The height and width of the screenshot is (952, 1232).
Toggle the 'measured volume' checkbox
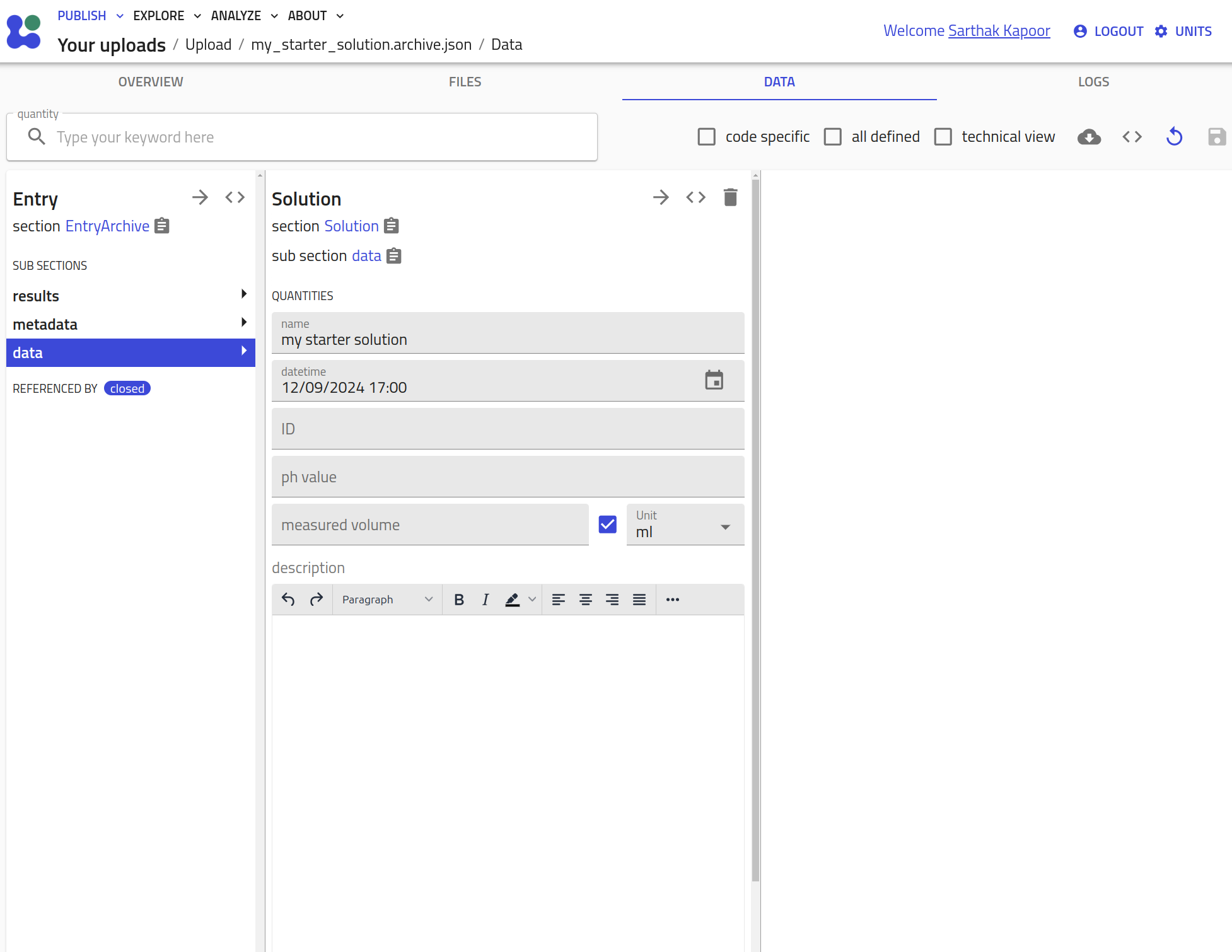click(x=607, y=524)
